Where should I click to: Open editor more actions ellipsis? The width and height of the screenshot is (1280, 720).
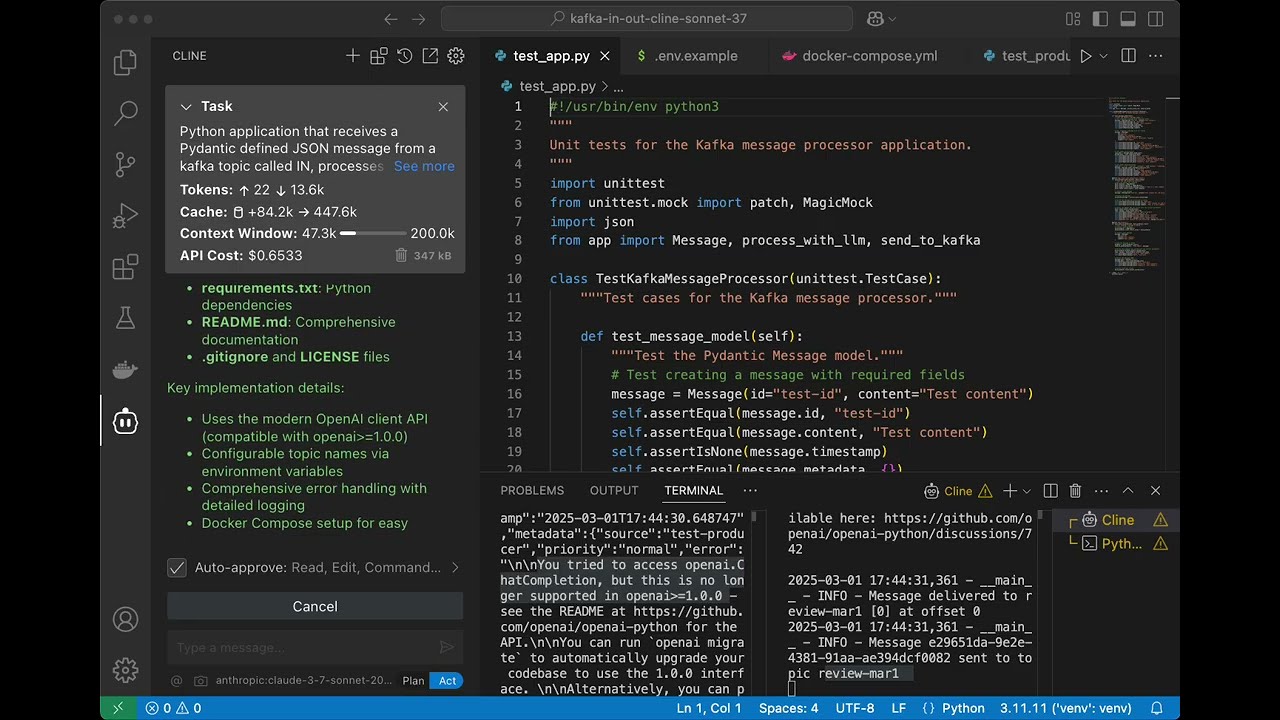pos(1155,56)
